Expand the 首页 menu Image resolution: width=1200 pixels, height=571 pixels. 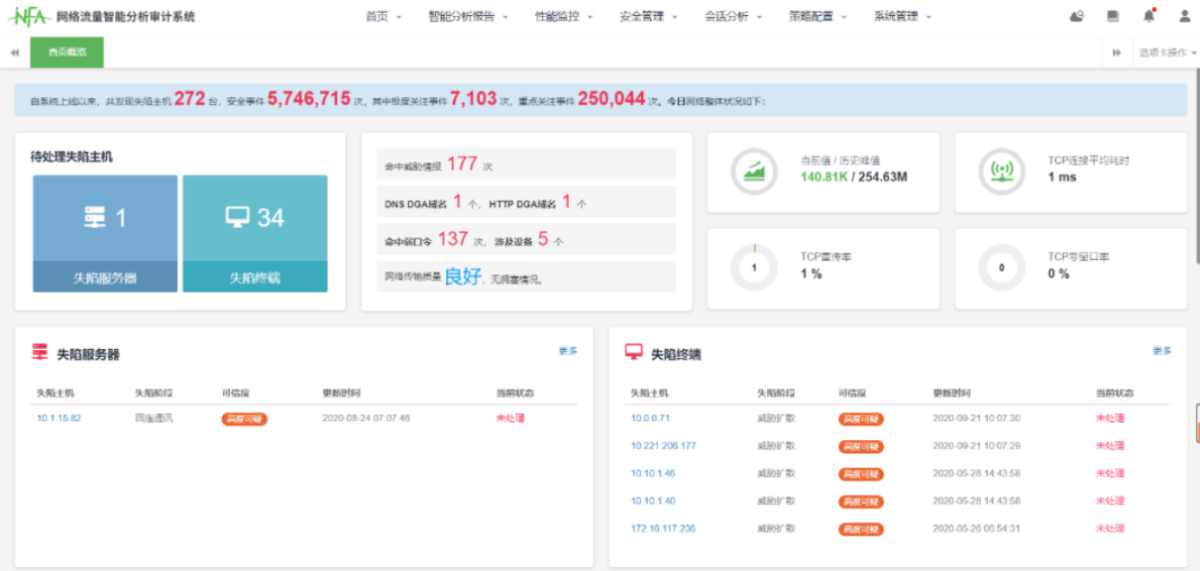pyautogui.click(x=383, y=17)
